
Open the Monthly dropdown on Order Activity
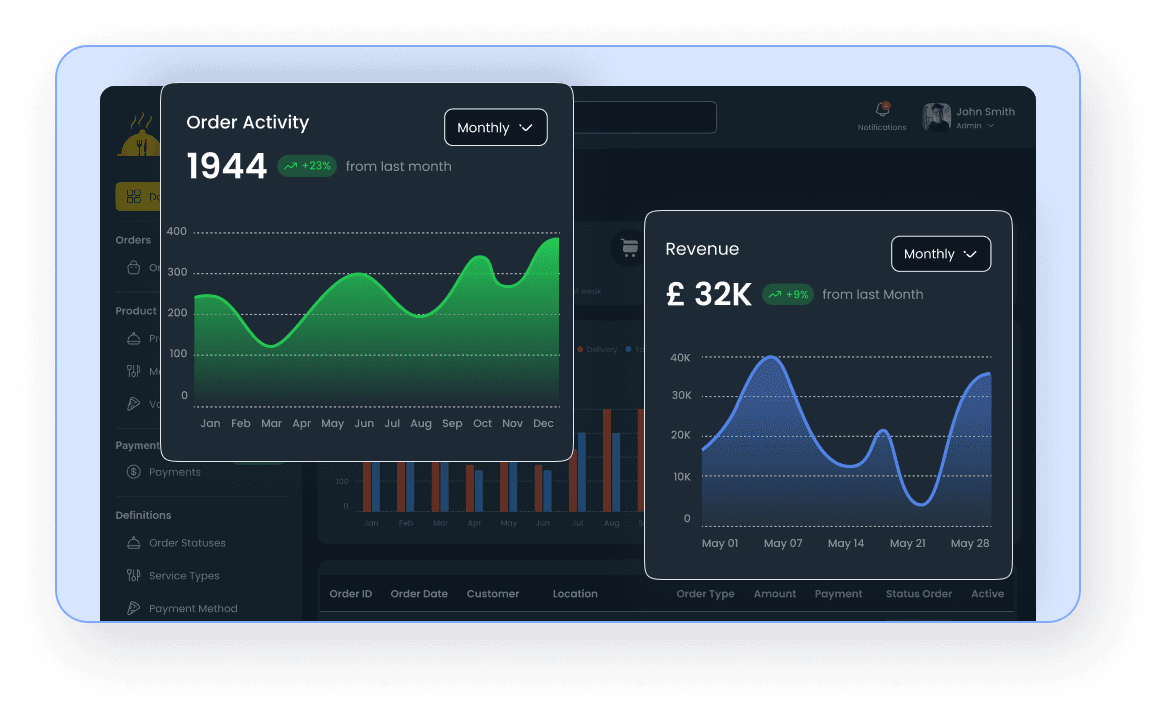tap(495, 127)
